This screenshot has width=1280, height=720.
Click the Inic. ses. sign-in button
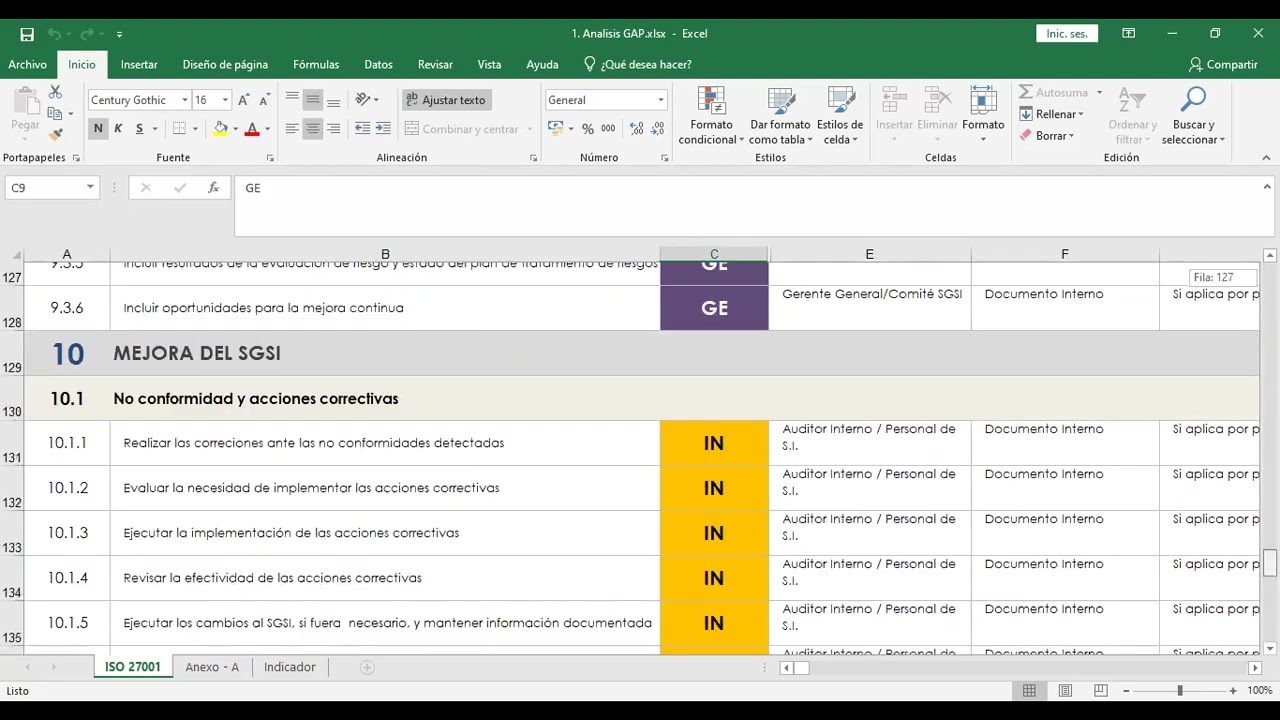(1067, 34)
